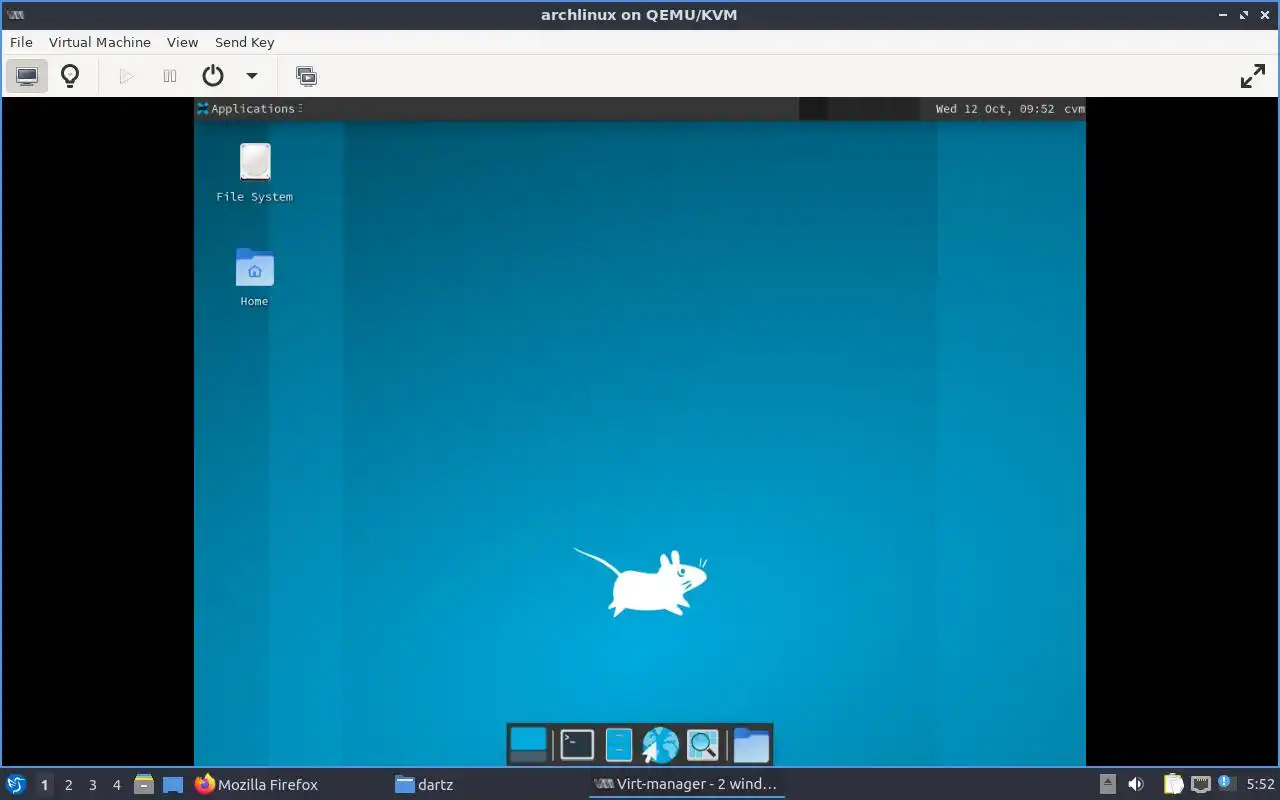Click the network connection tray icon
Image resolution: width=1280 pixels, height=800 pixels.
coord(1200,784)
